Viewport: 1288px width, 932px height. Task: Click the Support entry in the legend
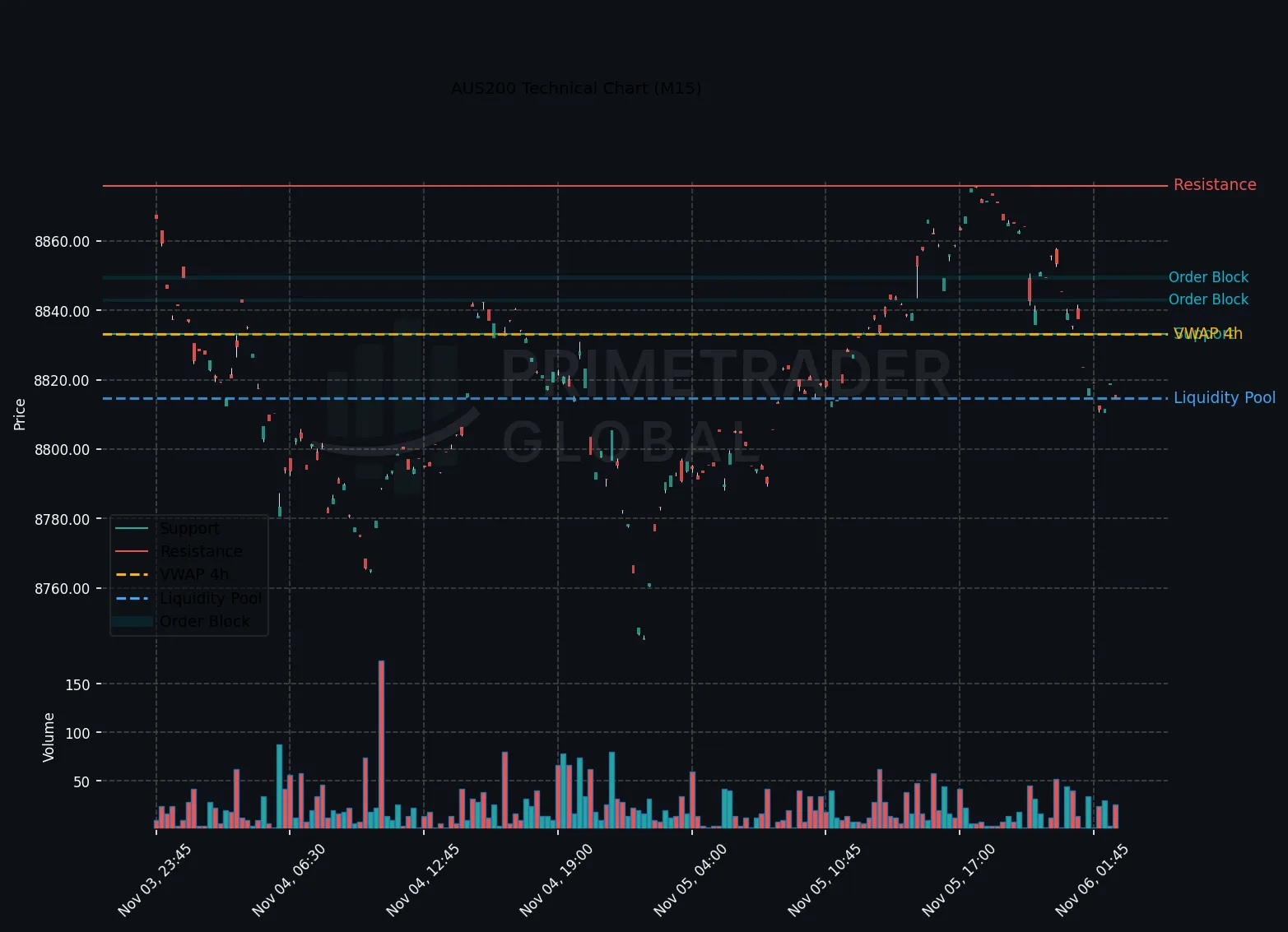pyautogui.click(x=189, y=528)
